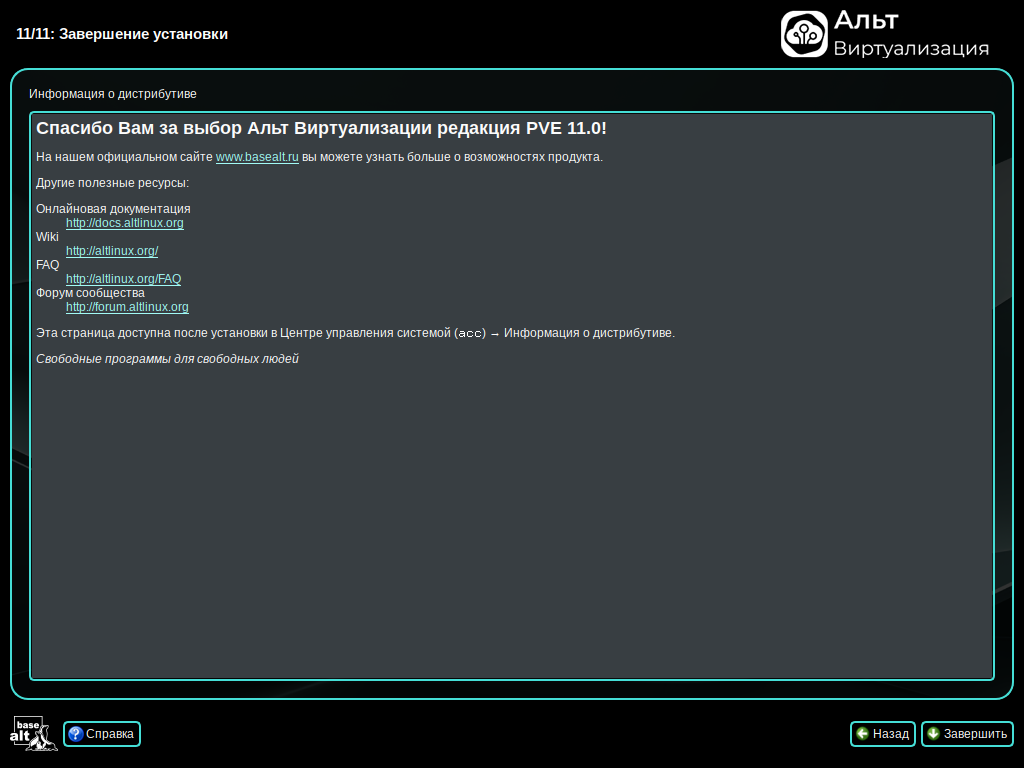The width and height of the screenshot is (1024, 768).
Task: Click the green down arrow icon
Action: tap(933, 734)
